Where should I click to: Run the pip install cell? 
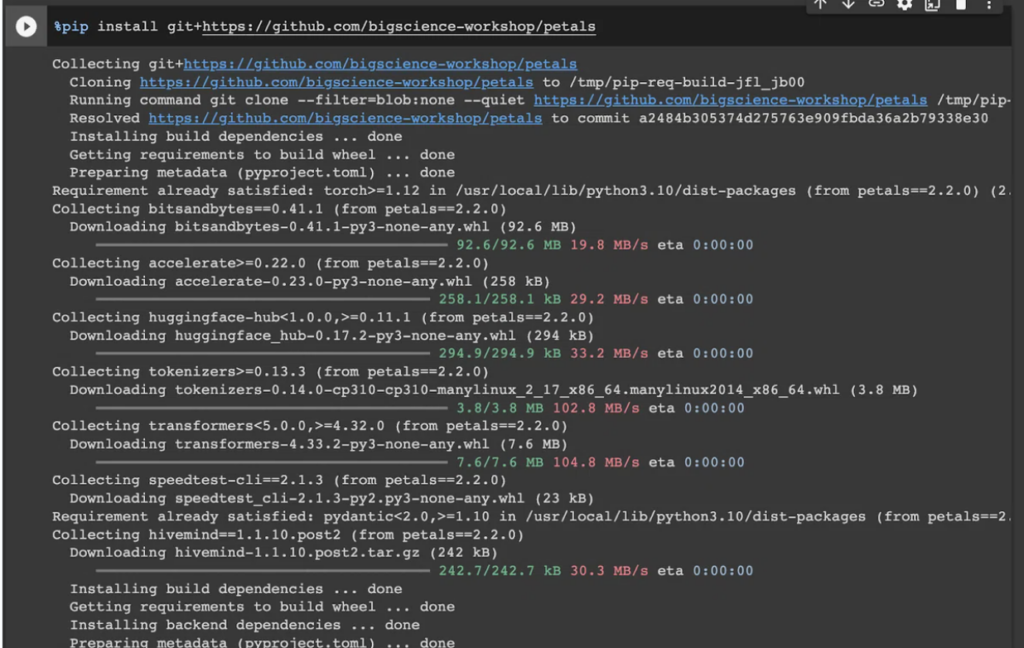point(25,27)
